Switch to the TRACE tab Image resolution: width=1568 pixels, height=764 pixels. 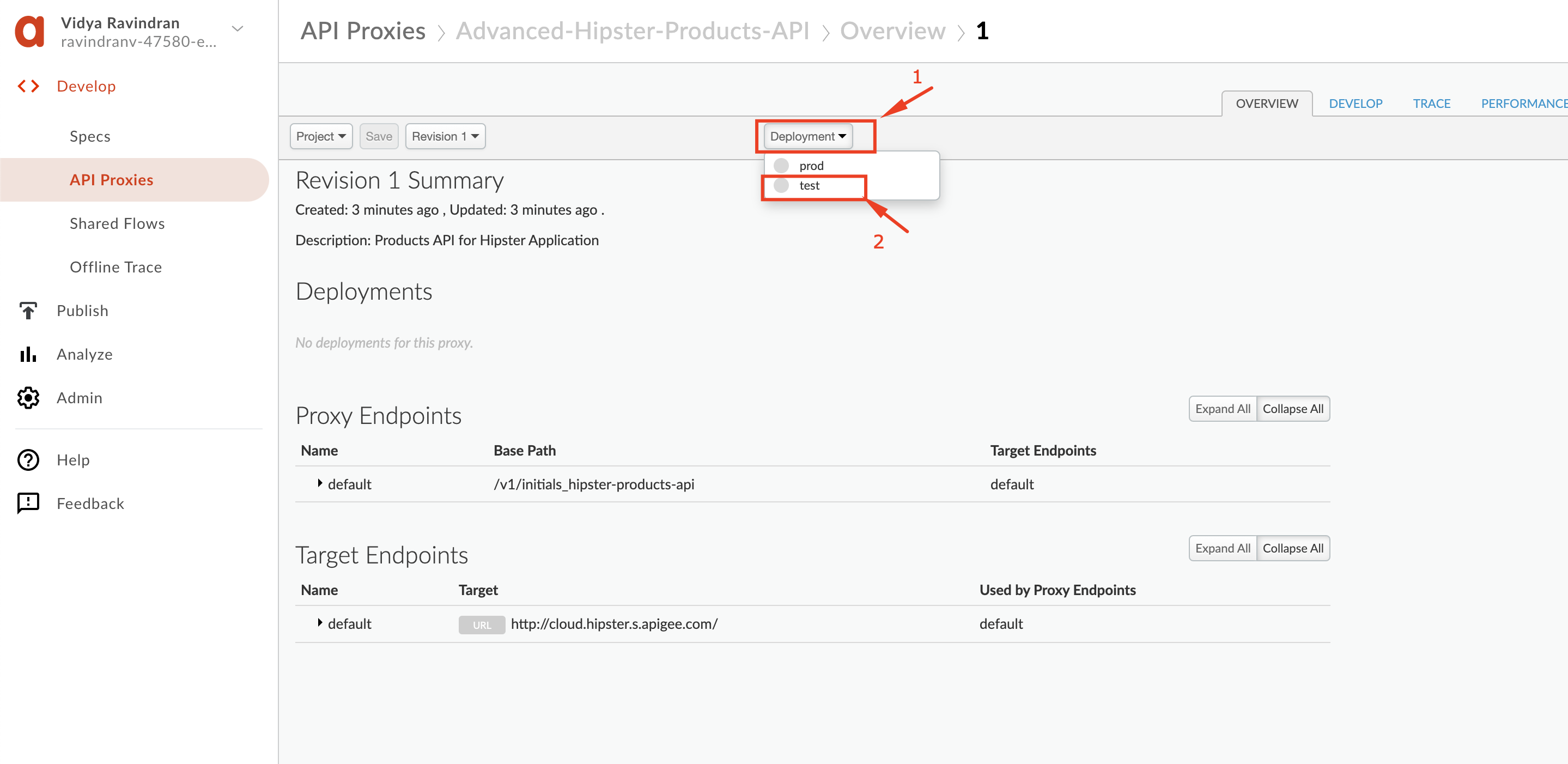1432,104
